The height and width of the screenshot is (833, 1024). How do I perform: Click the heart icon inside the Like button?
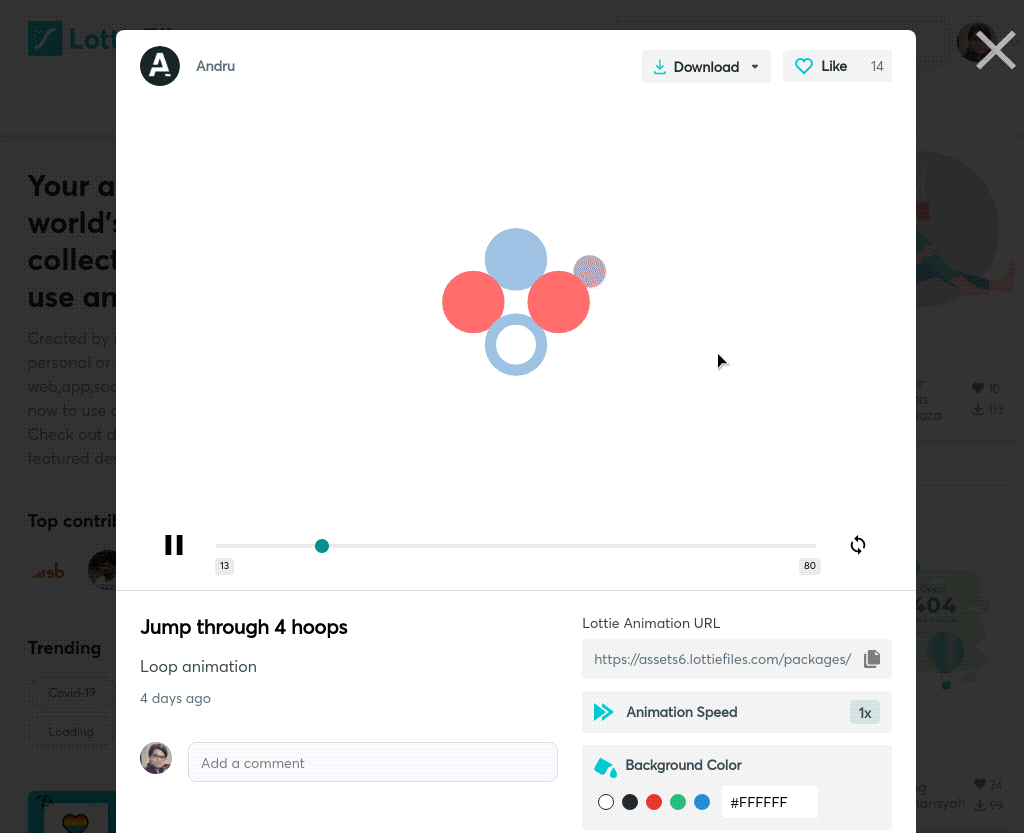click(x=804, y=66)
